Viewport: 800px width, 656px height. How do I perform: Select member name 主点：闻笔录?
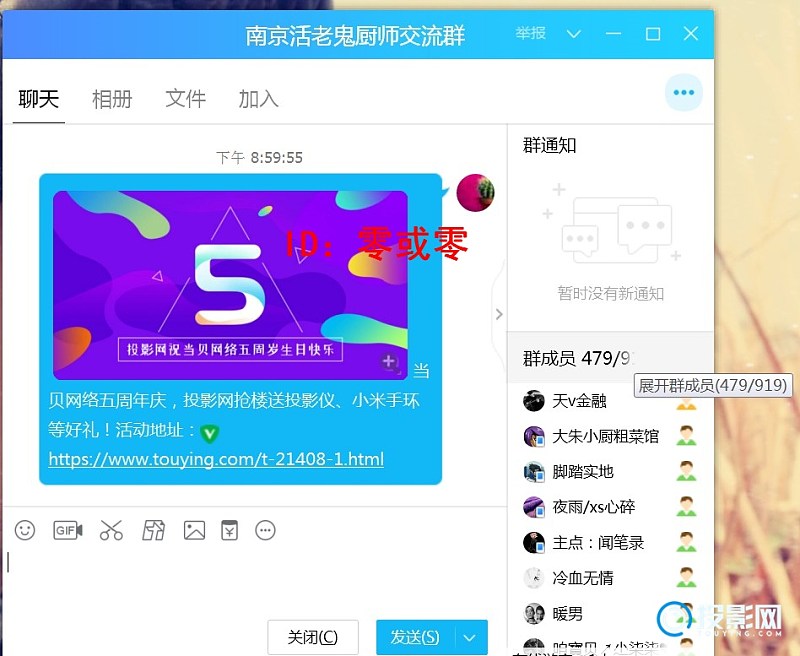tap(598, 543)
